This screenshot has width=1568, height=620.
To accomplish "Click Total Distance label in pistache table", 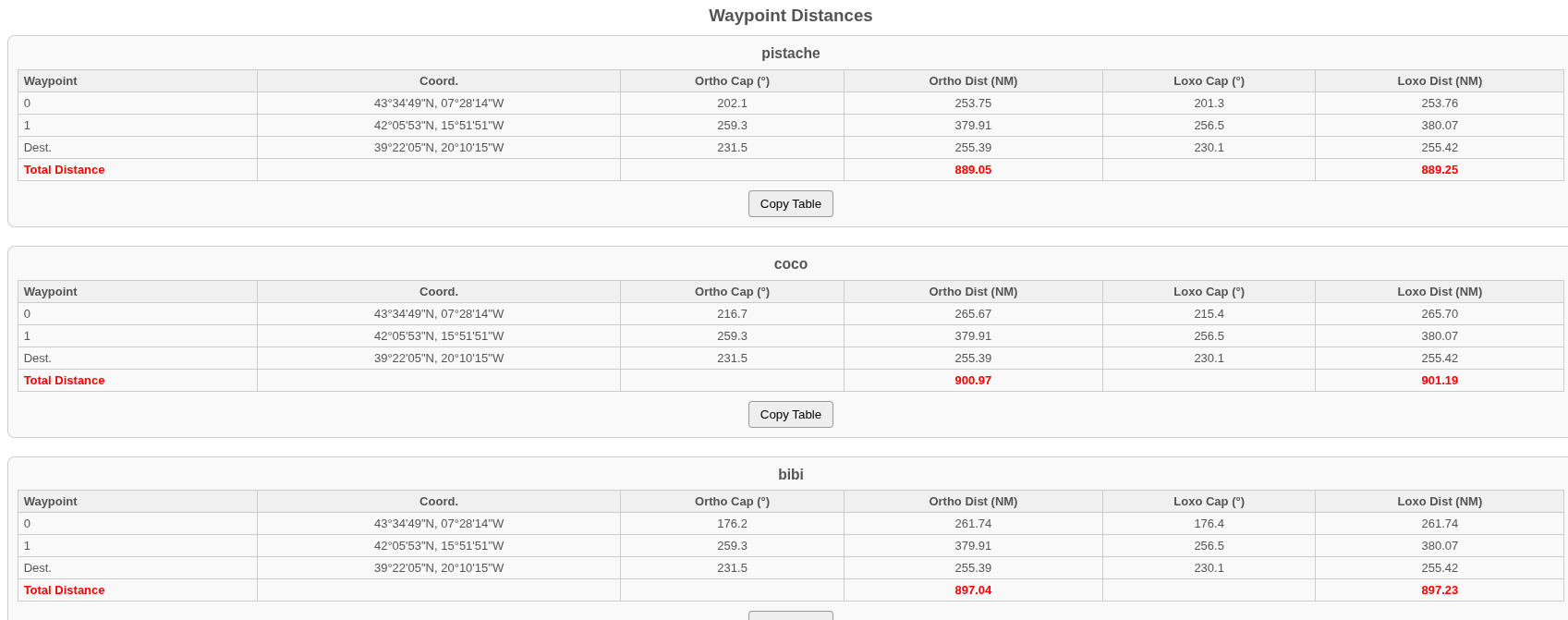I will [64, 170].
